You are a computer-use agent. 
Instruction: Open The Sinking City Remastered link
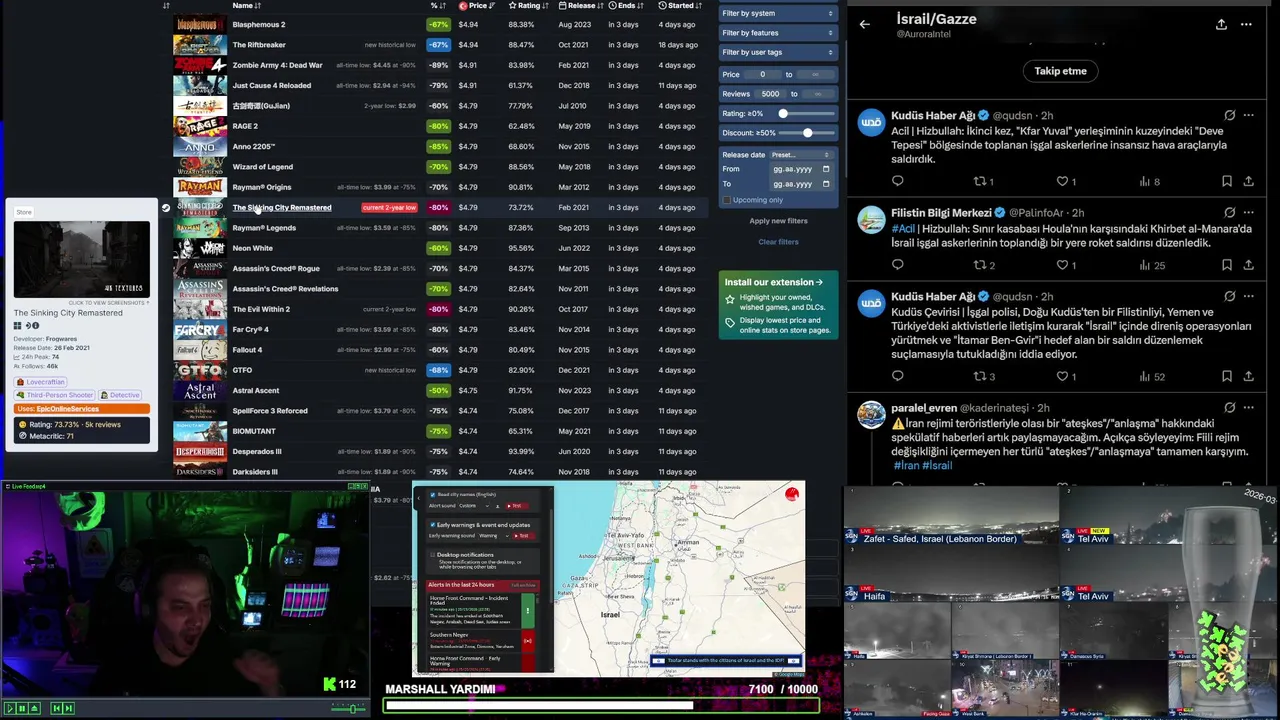coord(282,208)
